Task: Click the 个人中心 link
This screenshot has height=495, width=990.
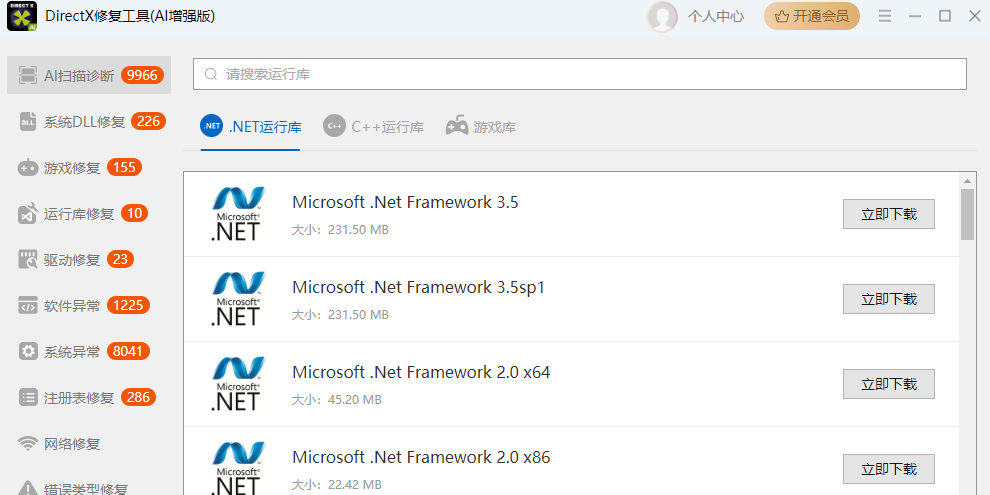Action: [x=716, y=16]
